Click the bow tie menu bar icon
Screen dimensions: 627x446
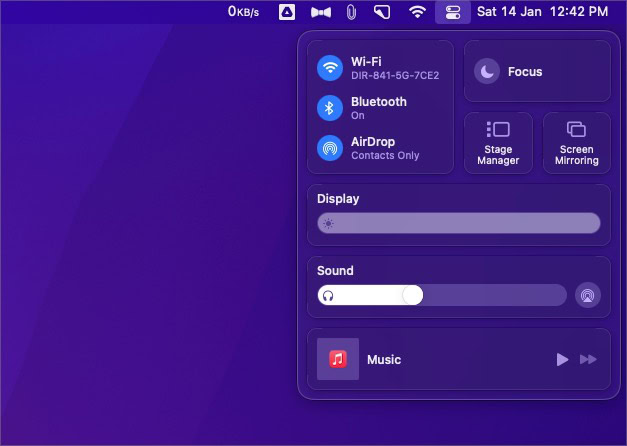tap(321, 12)
